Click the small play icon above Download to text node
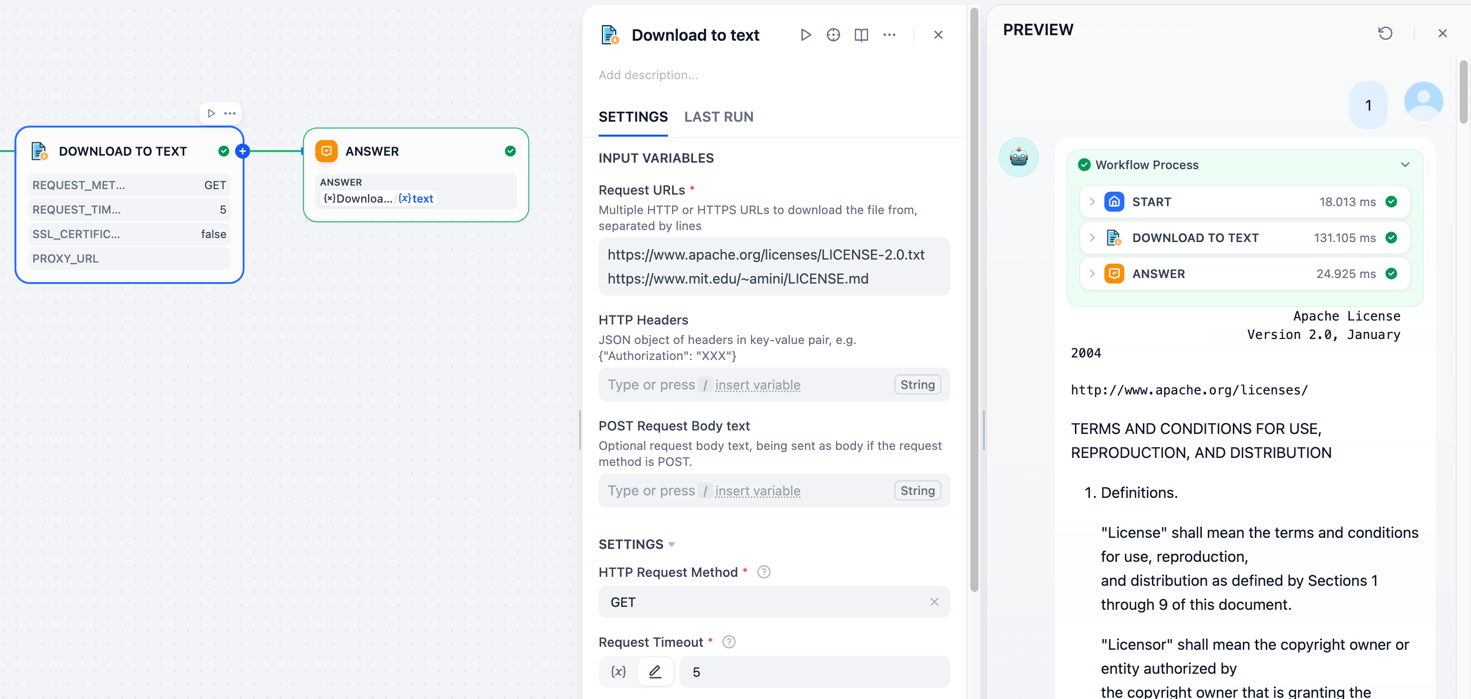Screen dimensions: 1471x699 click(211, 113)
